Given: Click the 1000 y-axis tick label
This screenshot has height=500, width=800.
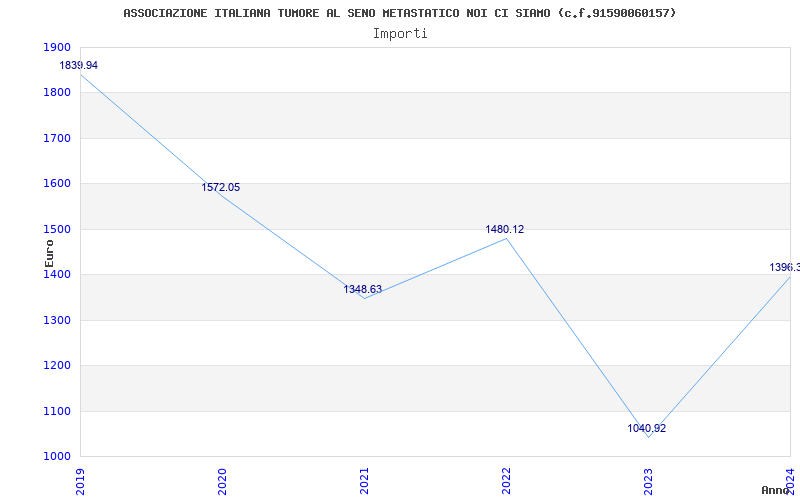Looking at the screenshot, I should pos(57,457).
